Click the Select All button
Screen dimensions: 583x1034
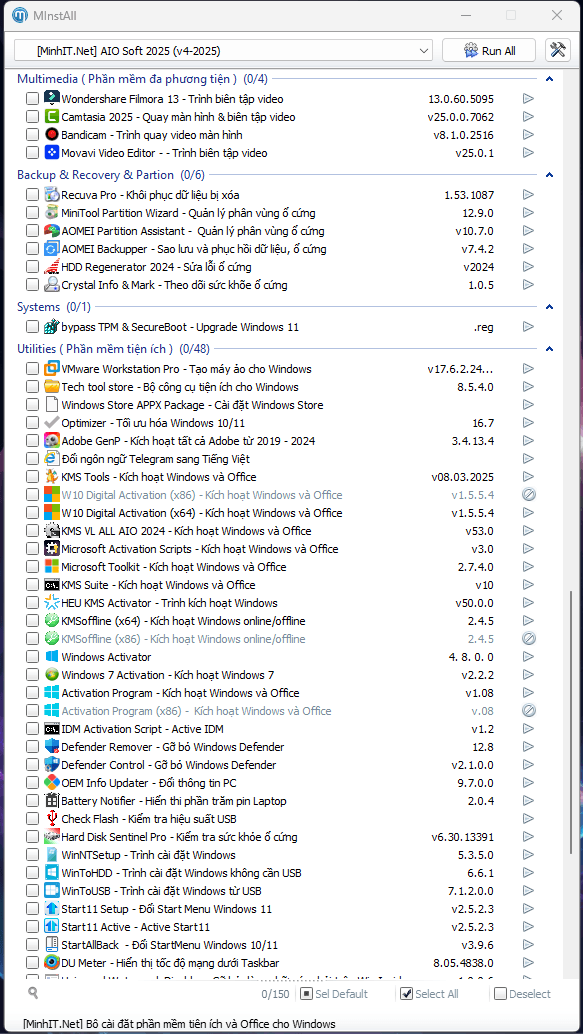430,994
